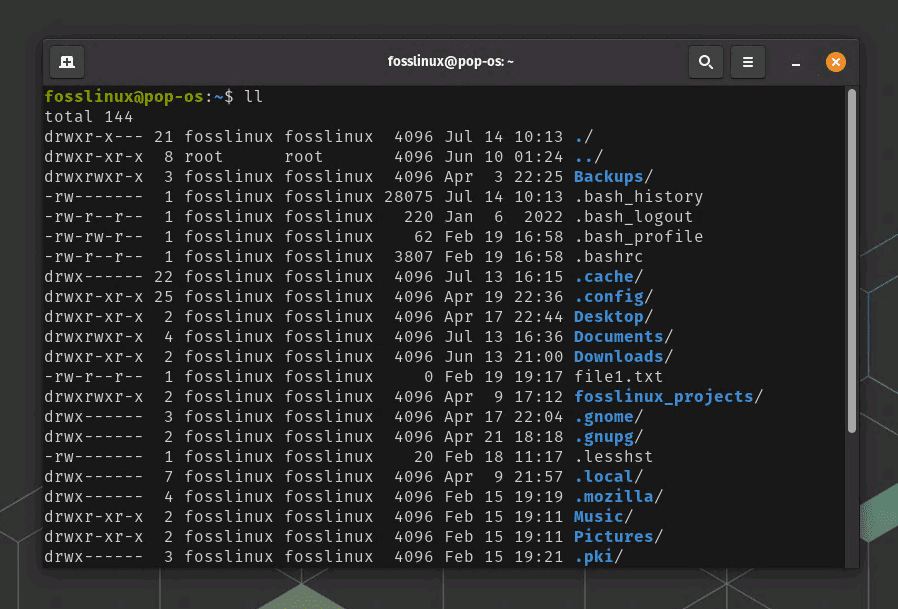Click the terminal vertical scrollbar

(852, 261)
